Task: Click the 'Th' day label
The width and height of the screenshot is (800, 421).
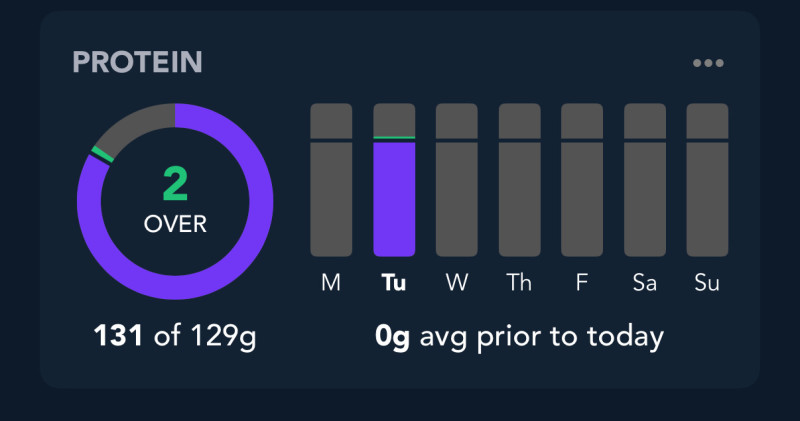Action: pyautogui.click(x=520, y=283)
